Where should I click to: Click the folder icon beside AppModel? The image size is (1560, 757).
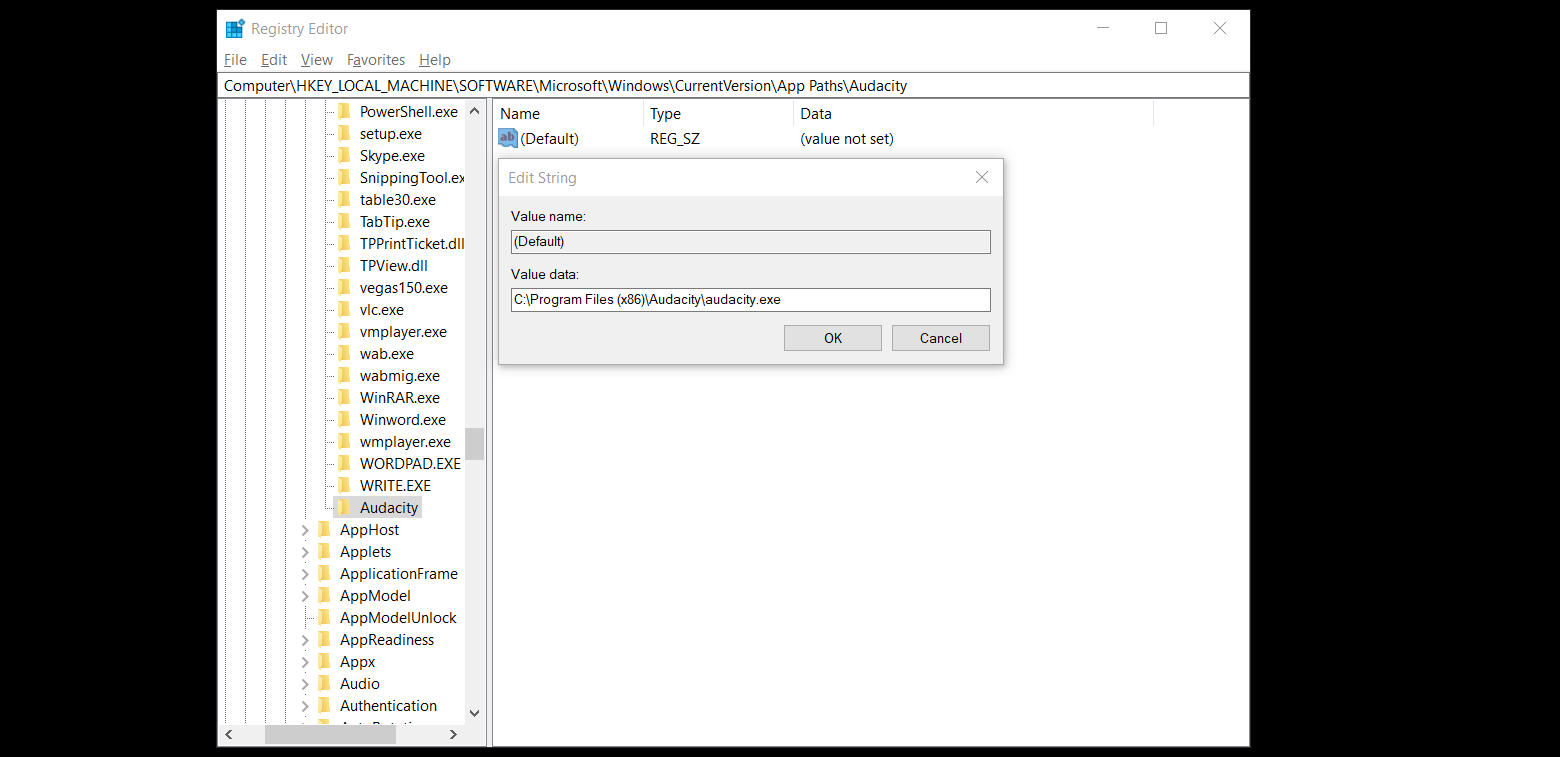[x=324, y=595]
